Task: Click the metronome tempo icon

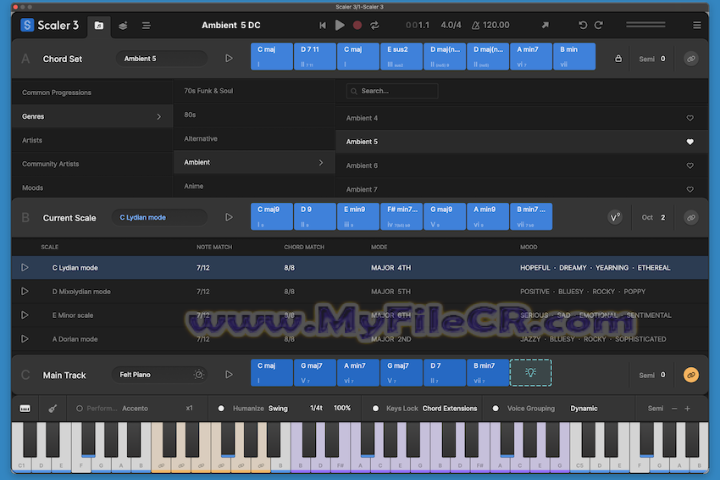Action: click(475, 25)
